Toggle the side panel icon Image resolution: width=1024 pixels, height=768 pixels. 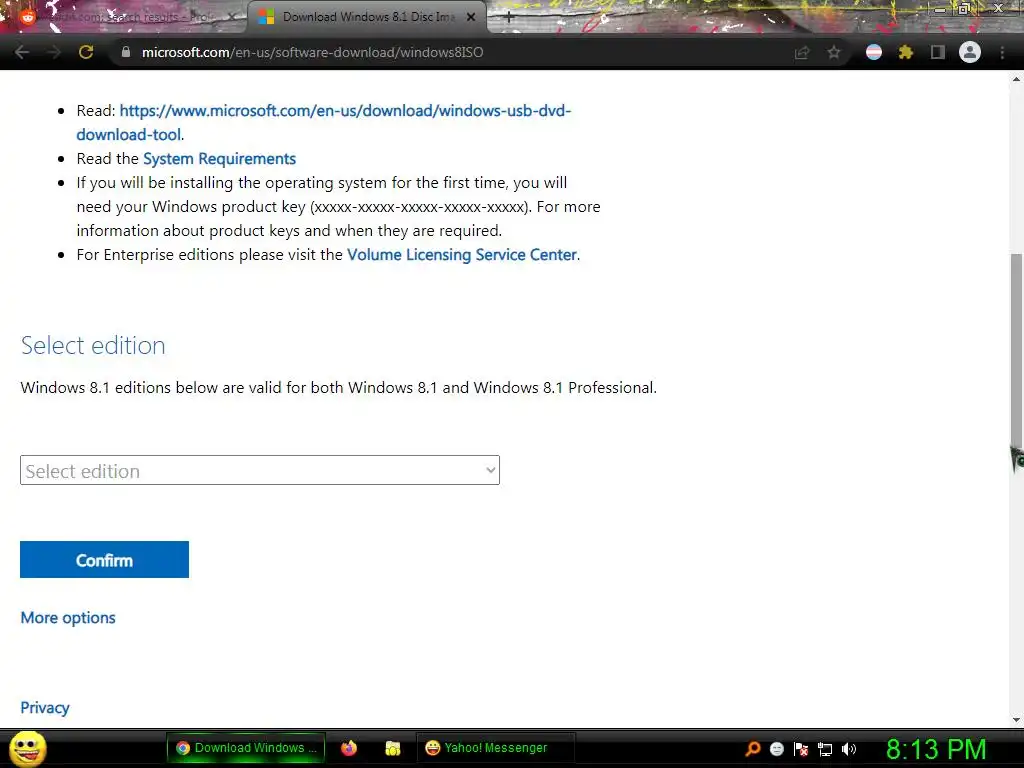[938, 52]
